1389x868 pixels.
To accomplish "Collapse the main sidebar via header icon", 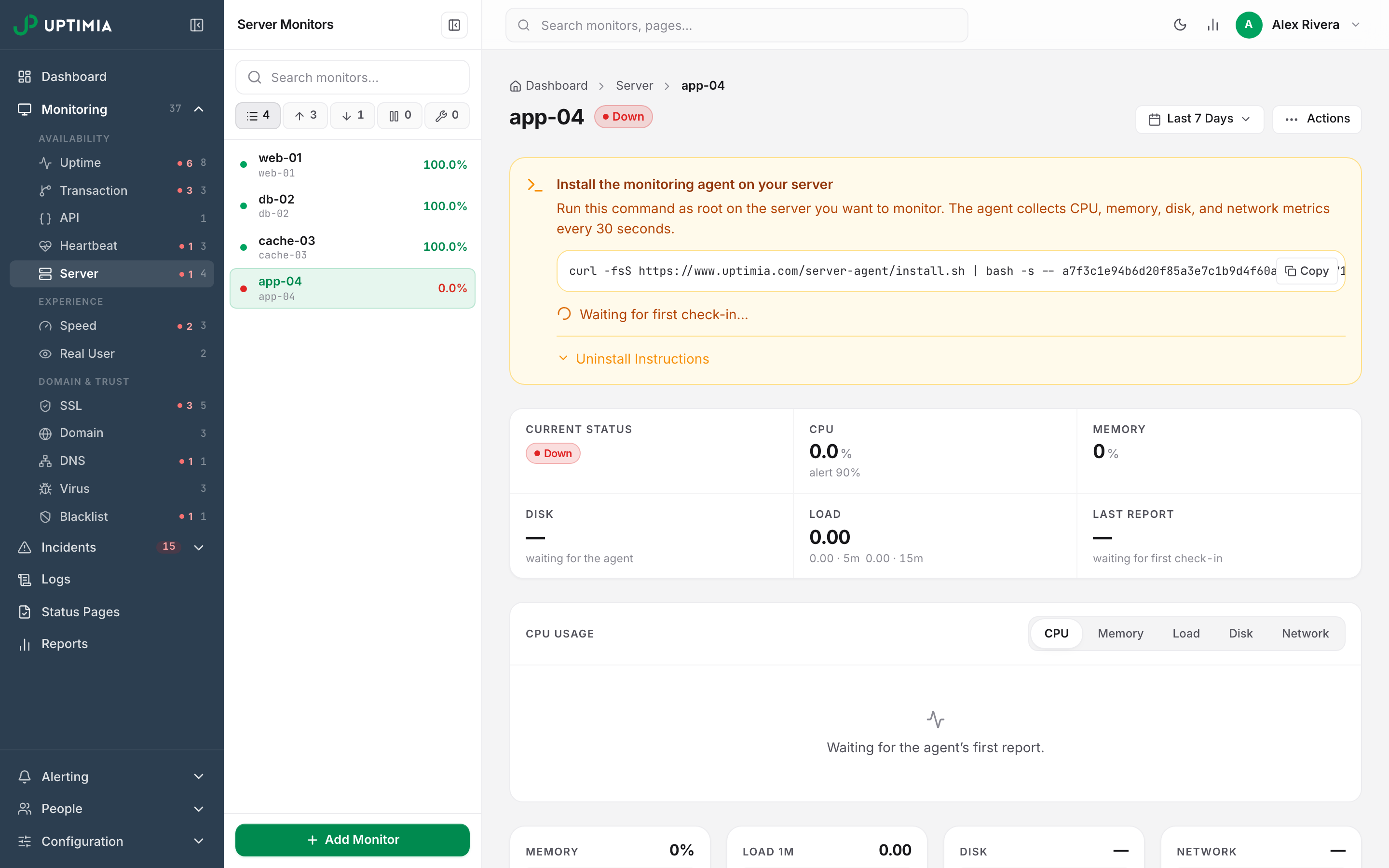I will click(196, 25).
